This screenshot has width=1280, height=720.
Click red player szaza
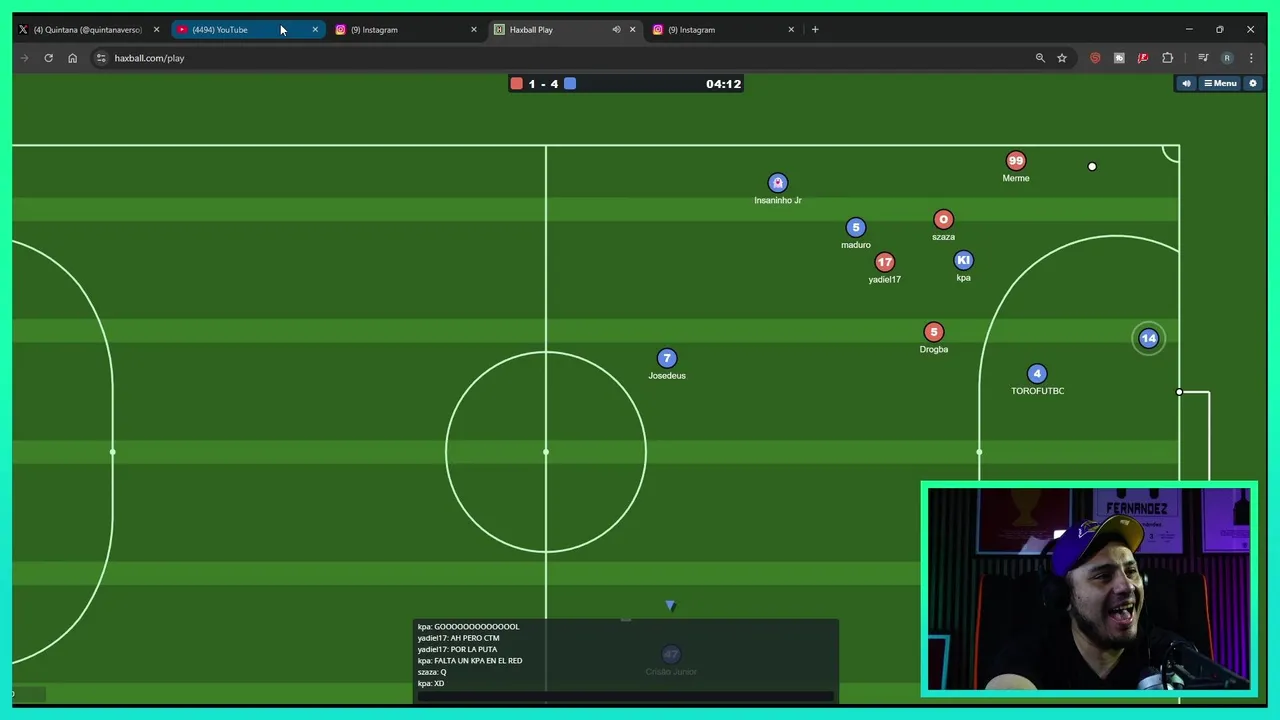943,219
